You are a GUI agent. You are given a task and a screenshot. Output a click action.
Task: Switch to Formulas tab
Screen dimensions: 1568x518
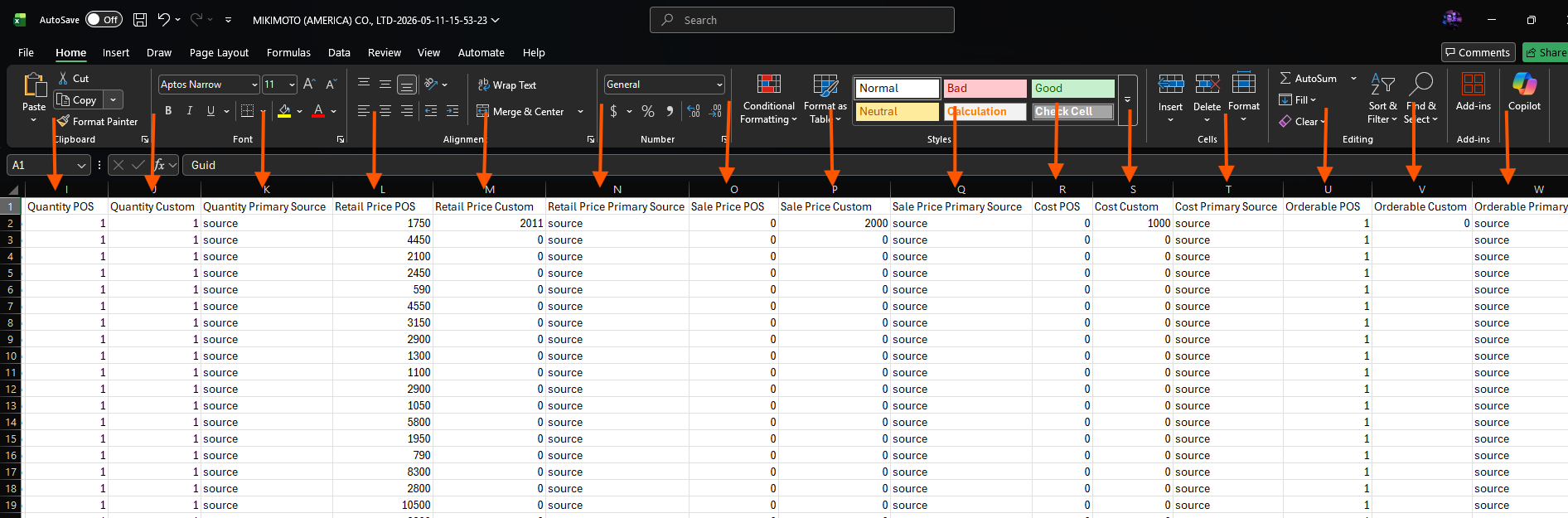pos(288,52)
